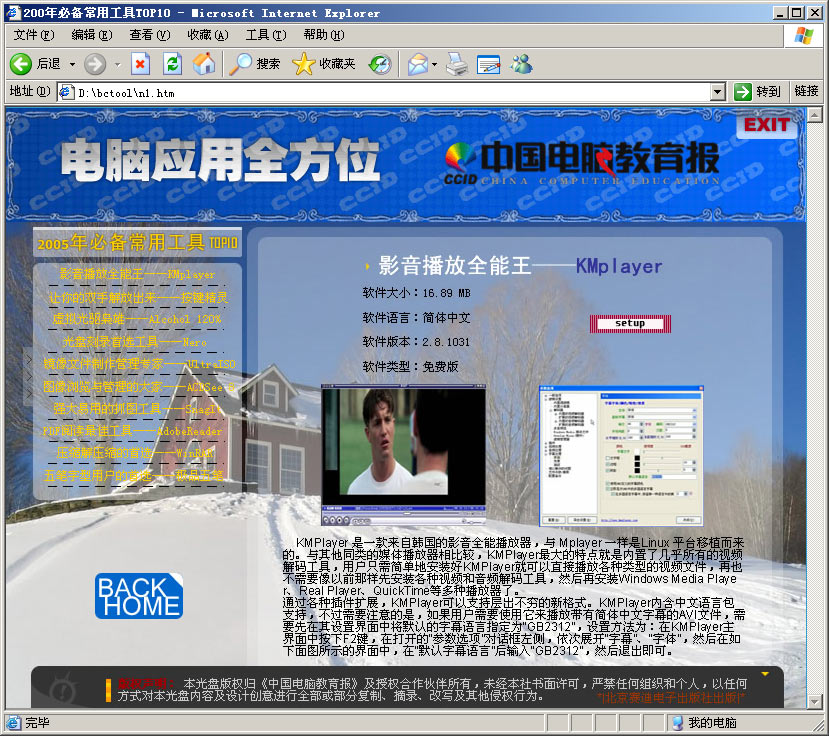This screenshot has height=736, width=829.
Task: Click the 完毕 status bar text
Action: tap(37, 723)
